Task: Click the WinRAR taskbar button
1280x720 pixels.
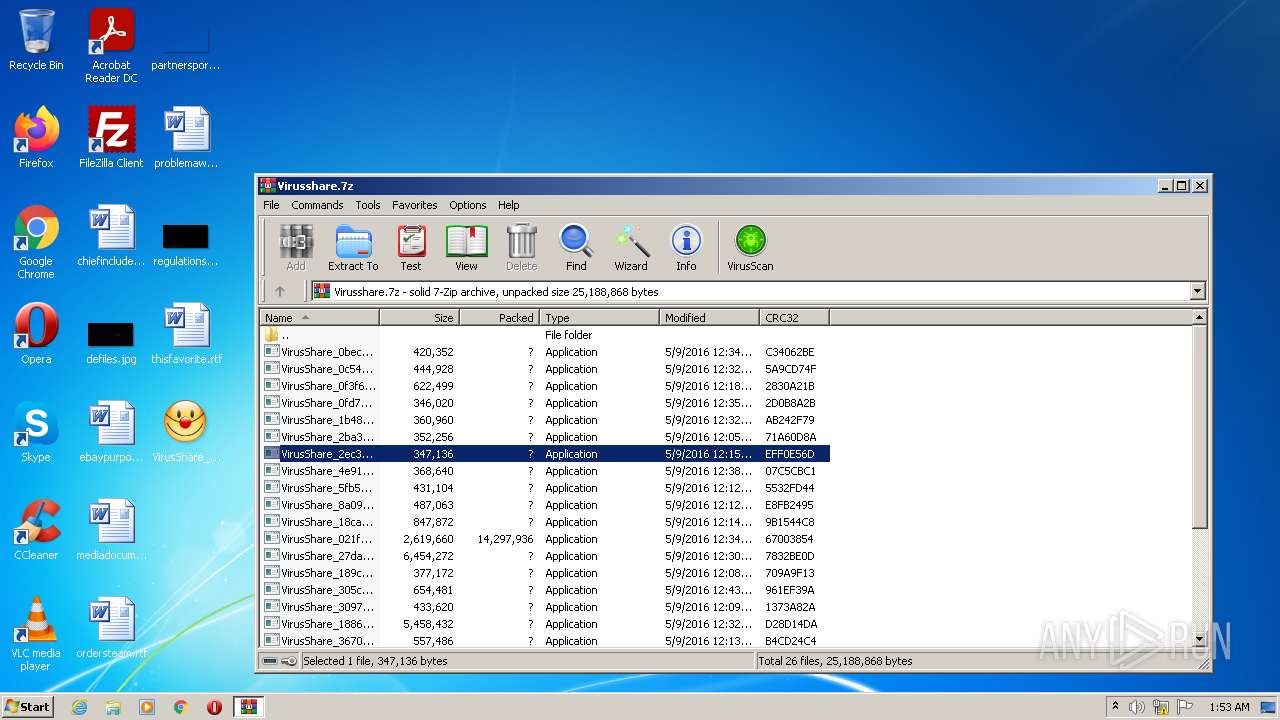Action: pyautogui.click(x=248, y=707)
